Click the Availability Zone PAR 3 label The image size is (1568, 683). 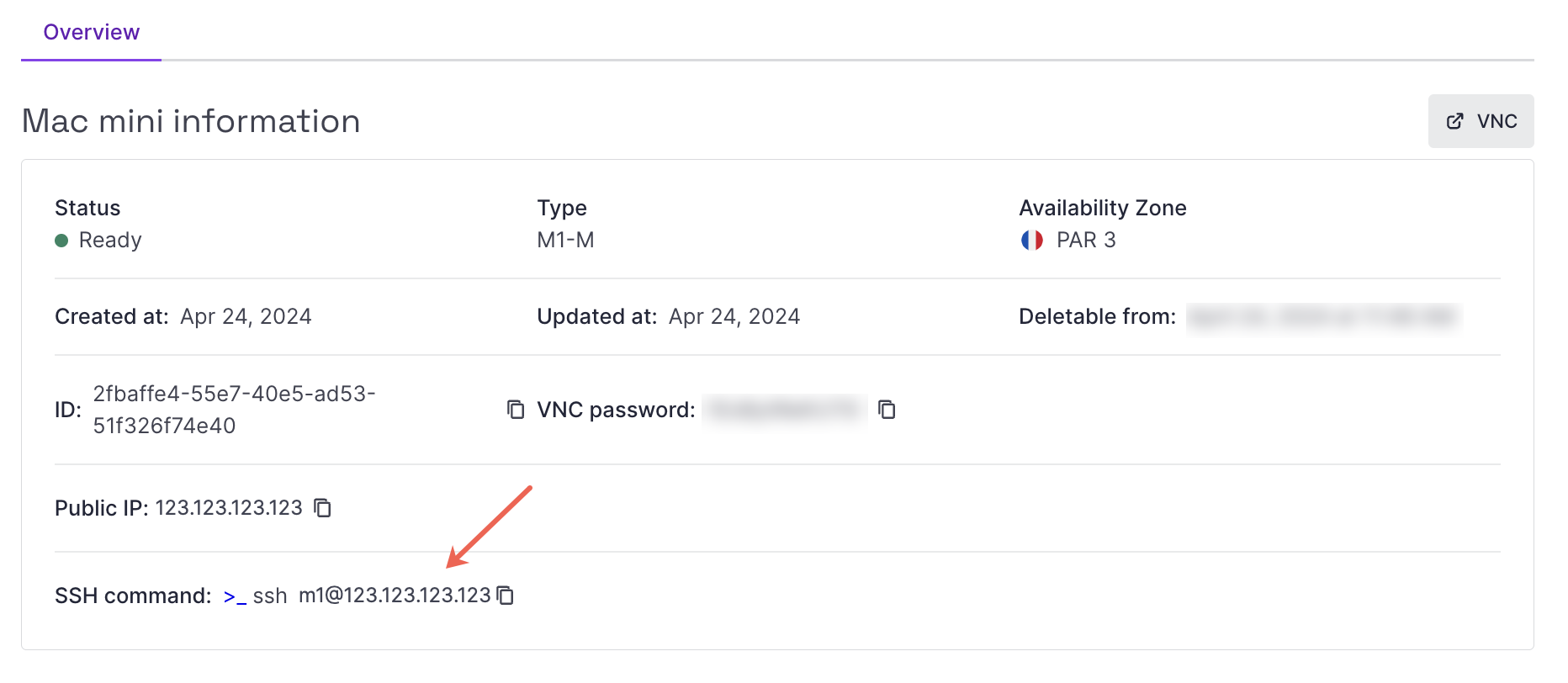[1086, 240]
